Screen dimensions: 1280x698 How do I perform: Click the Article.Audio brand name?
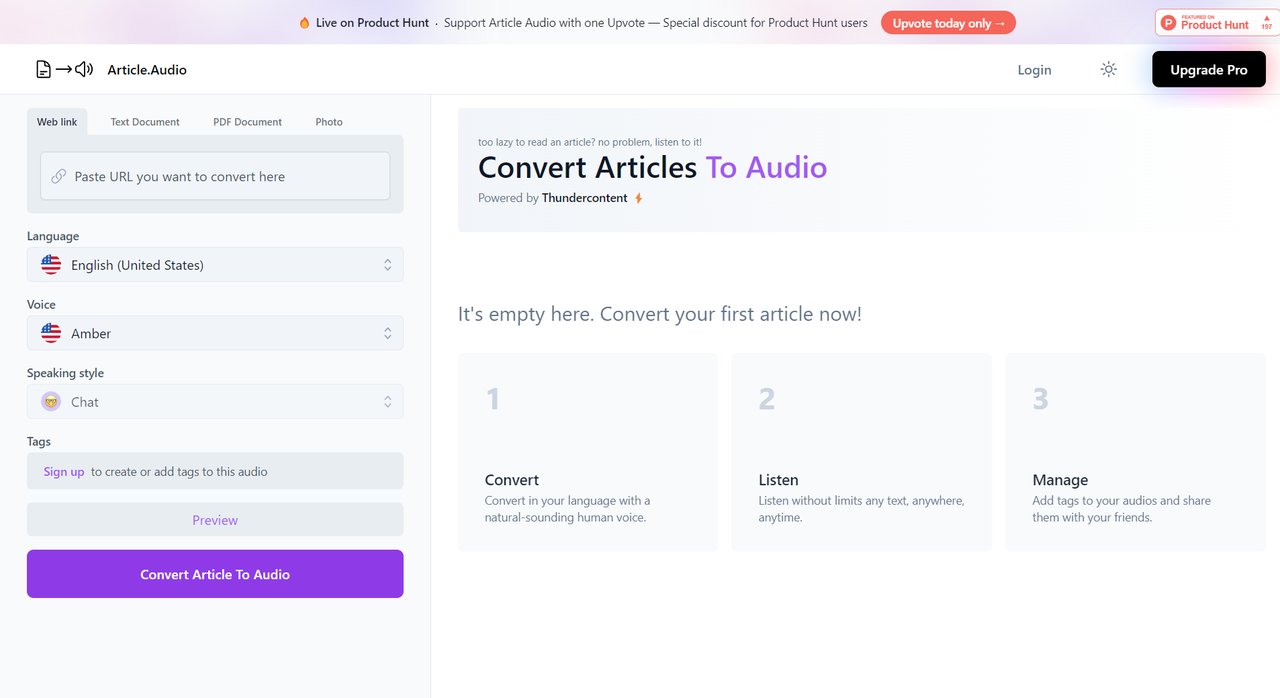coord(147,70)
